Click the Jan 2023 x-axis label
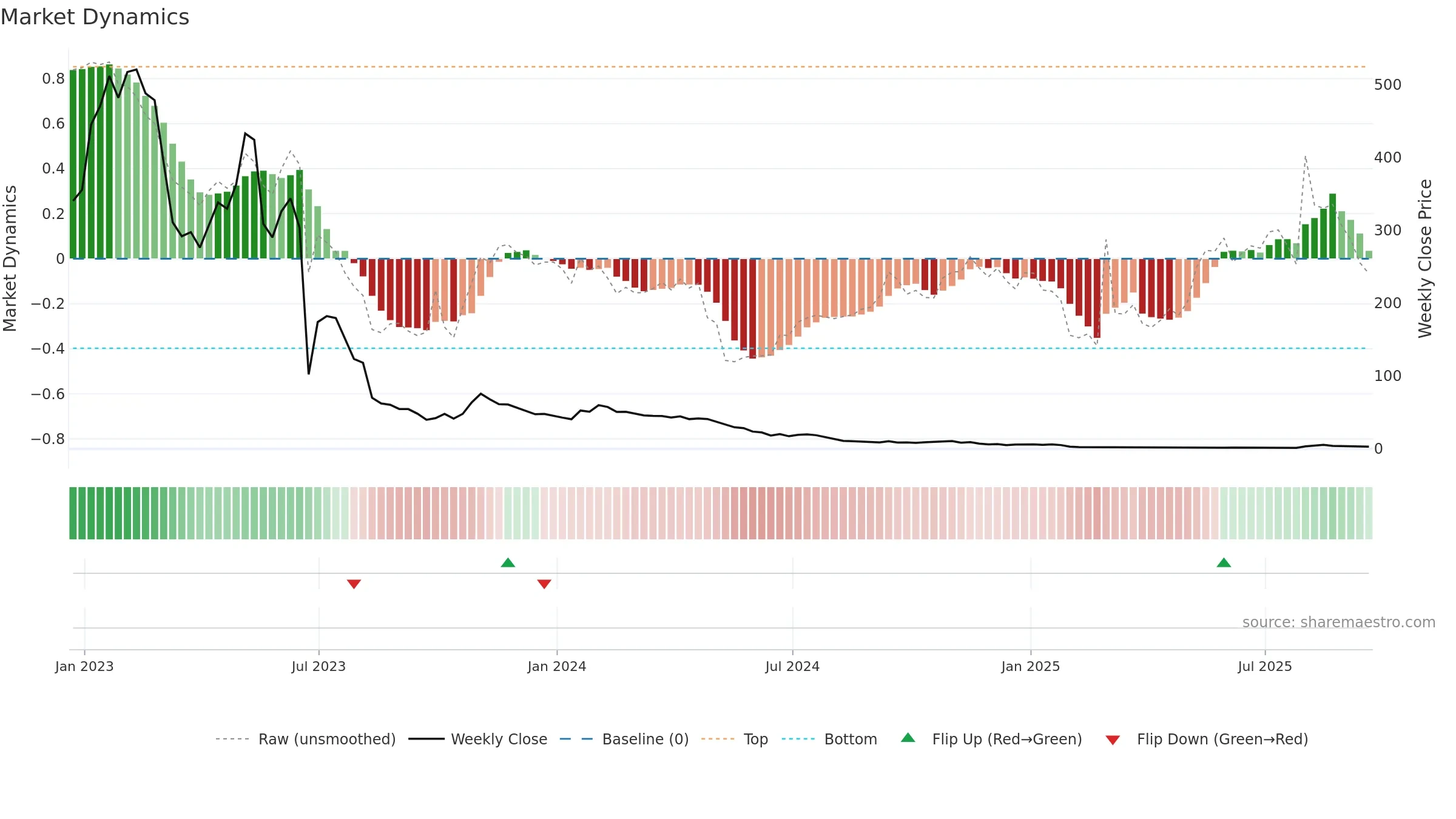Screen dimensions: 1456x819 [x=84, y=666]
